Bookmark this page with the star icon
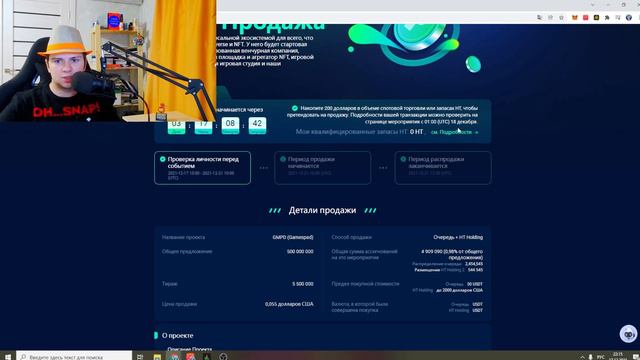The width and height of the screenshot is (640, 360). (x=562, y=18)
